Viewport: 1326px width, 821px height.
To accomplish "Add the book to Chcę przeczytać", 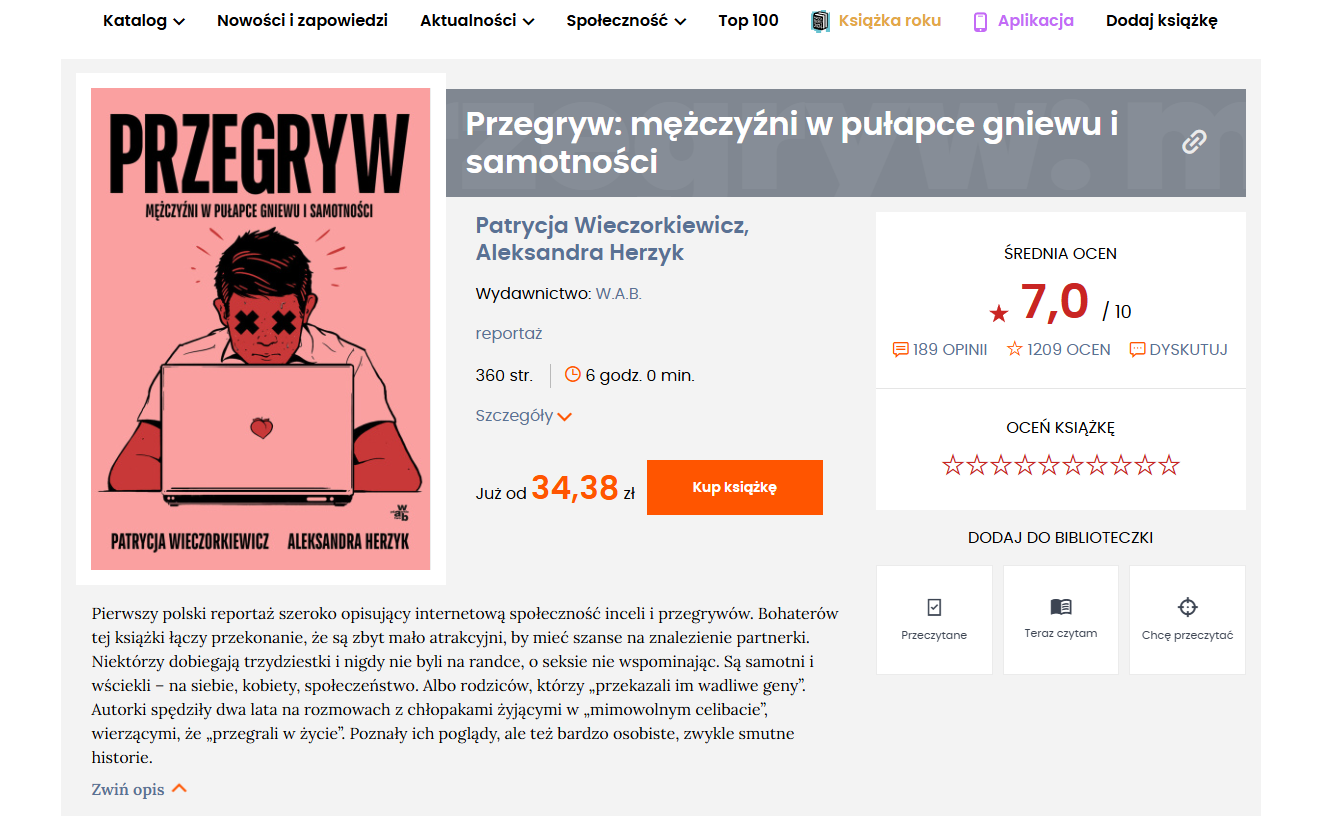I will pyautogui.click(x=1187, y=620).
